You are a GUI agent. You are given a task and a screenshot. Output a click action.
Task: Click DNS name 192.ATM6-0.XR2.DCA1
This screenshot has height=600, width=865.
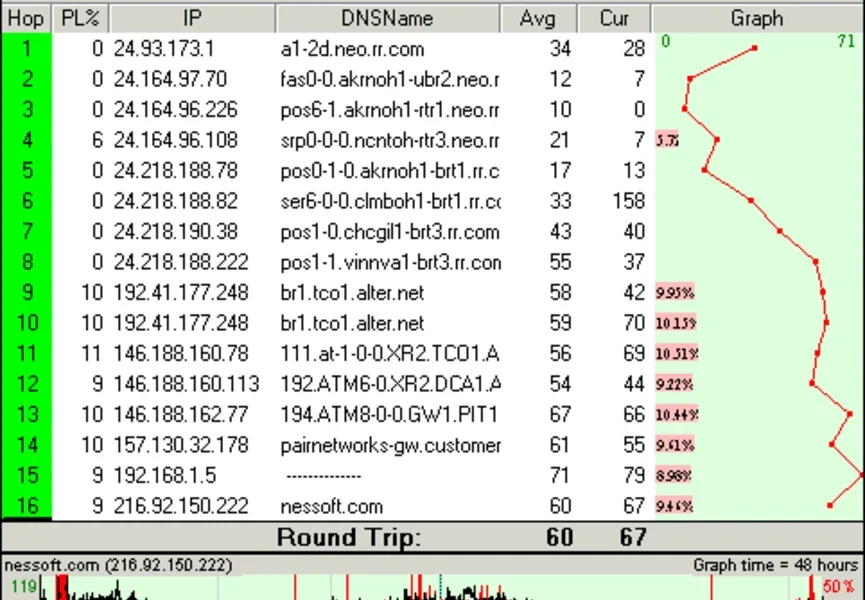[390, 383]
